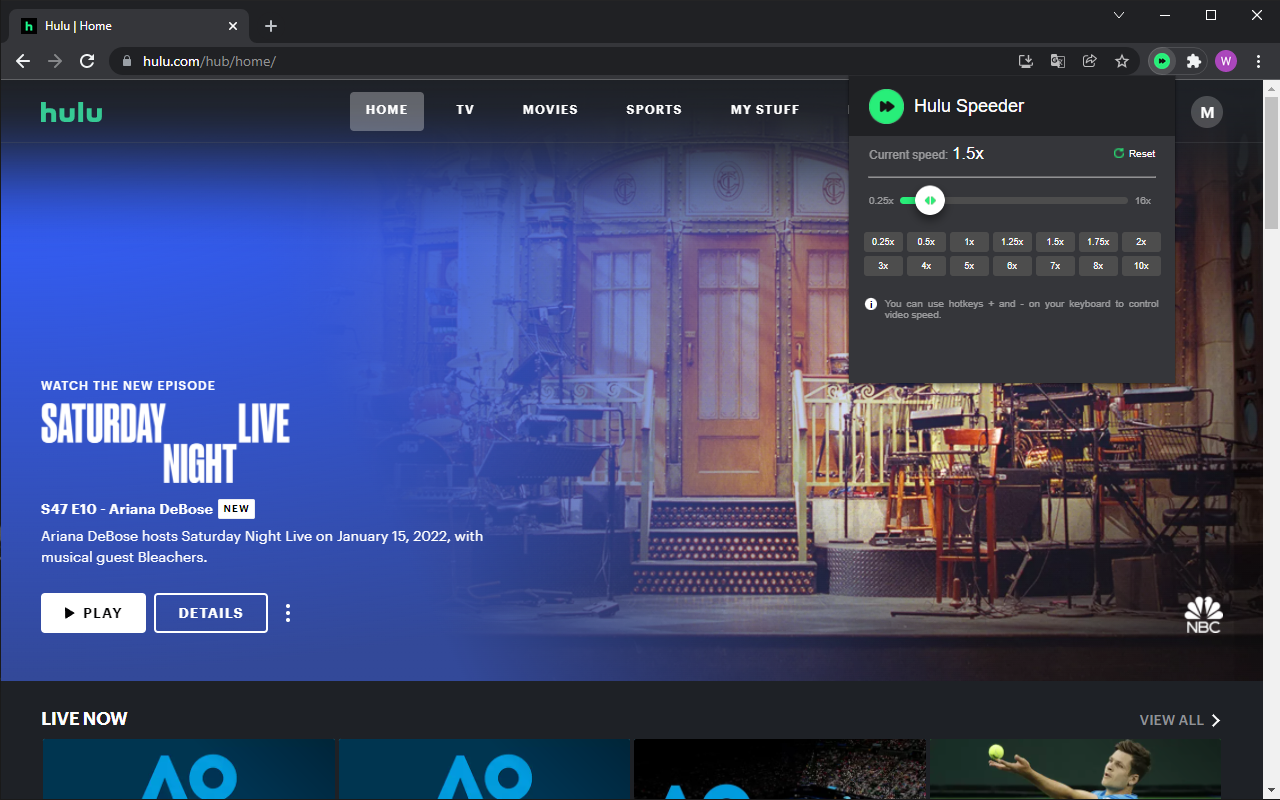Click the install app icon in address bar
Image resolution: width=1280 pixels, height=800 pixels.
1025,61
